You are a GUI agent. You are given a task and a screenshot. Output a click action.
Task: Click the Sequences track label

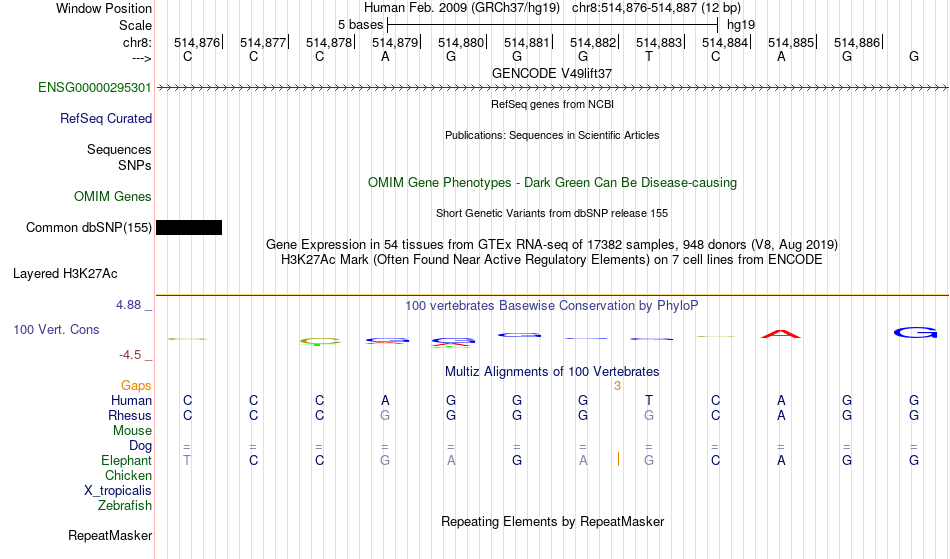(x=119, y=150)
